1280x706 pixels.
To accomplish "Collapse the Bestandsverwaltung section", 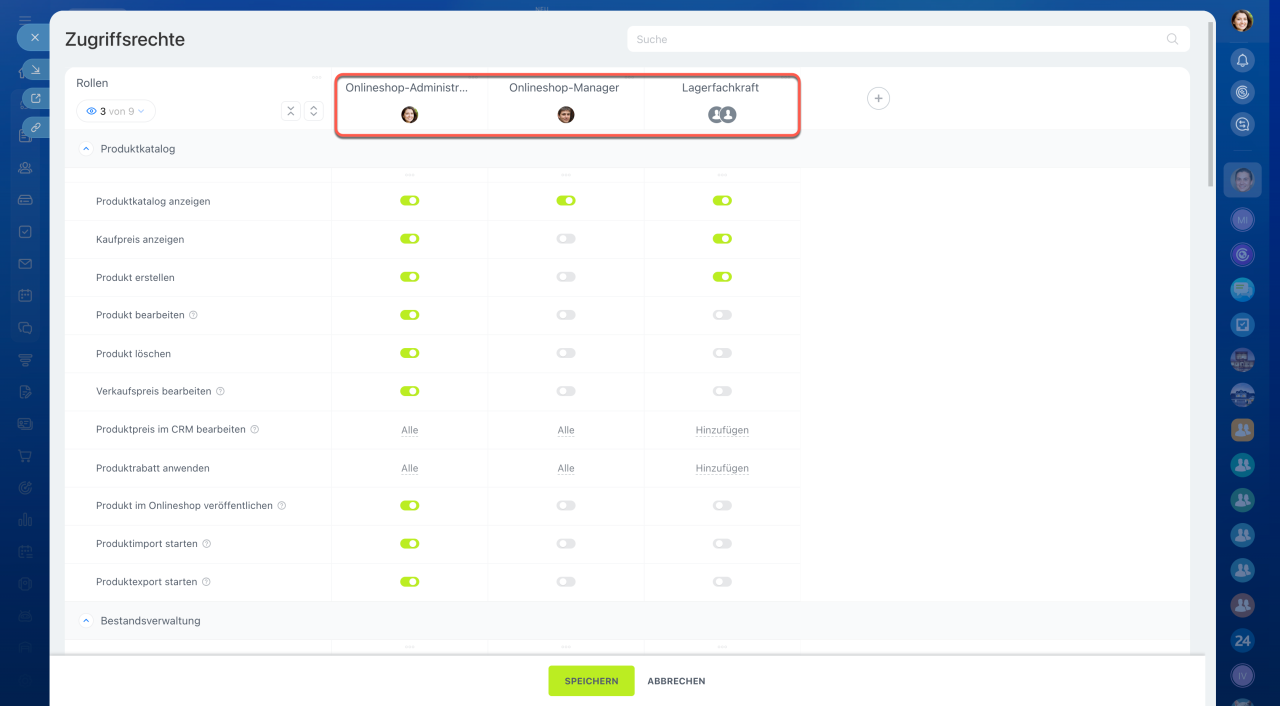I will tap(86, 621).
